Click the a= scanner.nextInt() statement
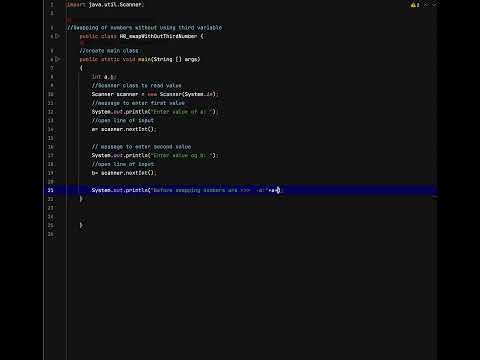 click(x=124, y=129)
